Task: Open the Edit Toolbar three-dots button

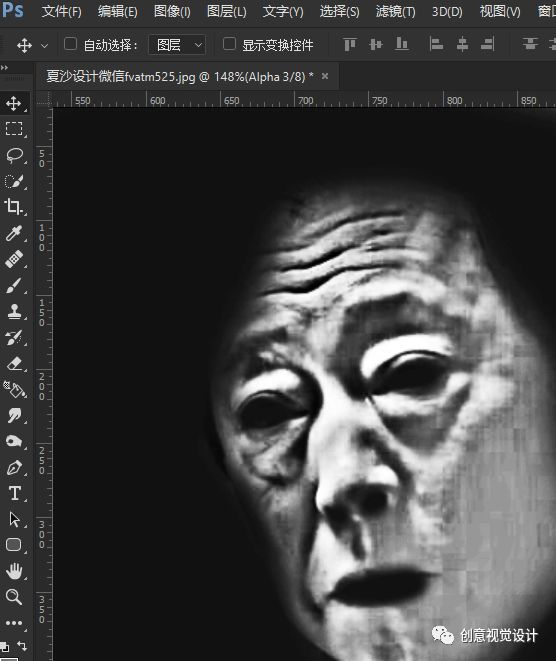Action: pos(14,623)
